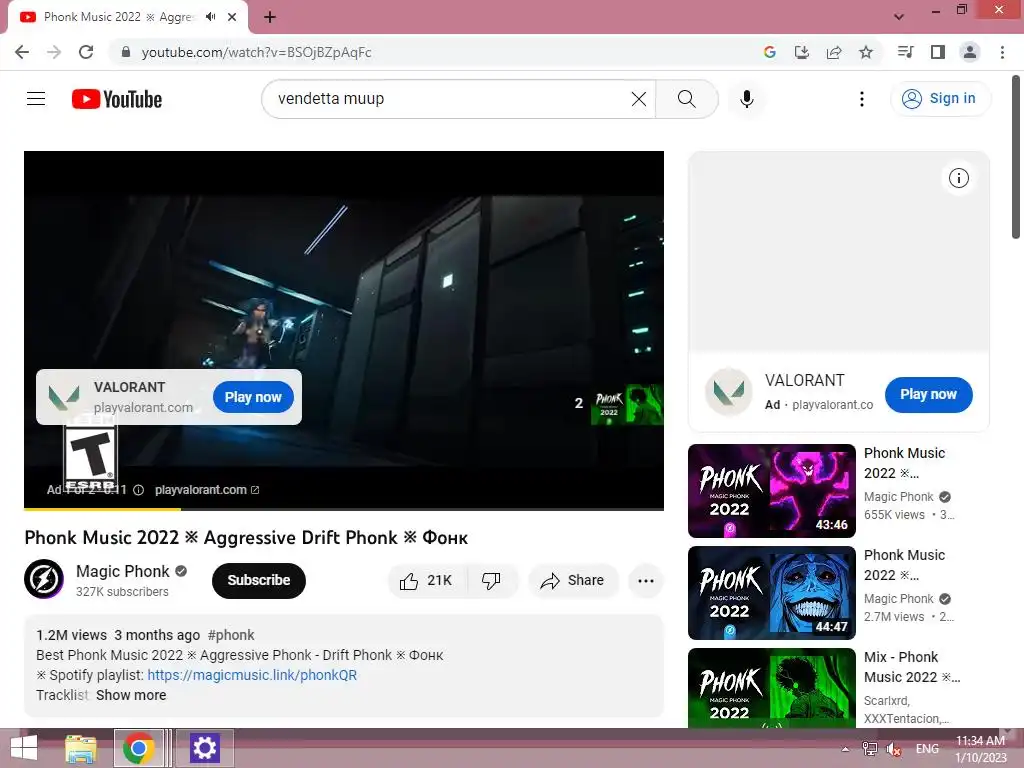1024x768 pixels.
Task: Open Windows Start menu
Action: 24,748
